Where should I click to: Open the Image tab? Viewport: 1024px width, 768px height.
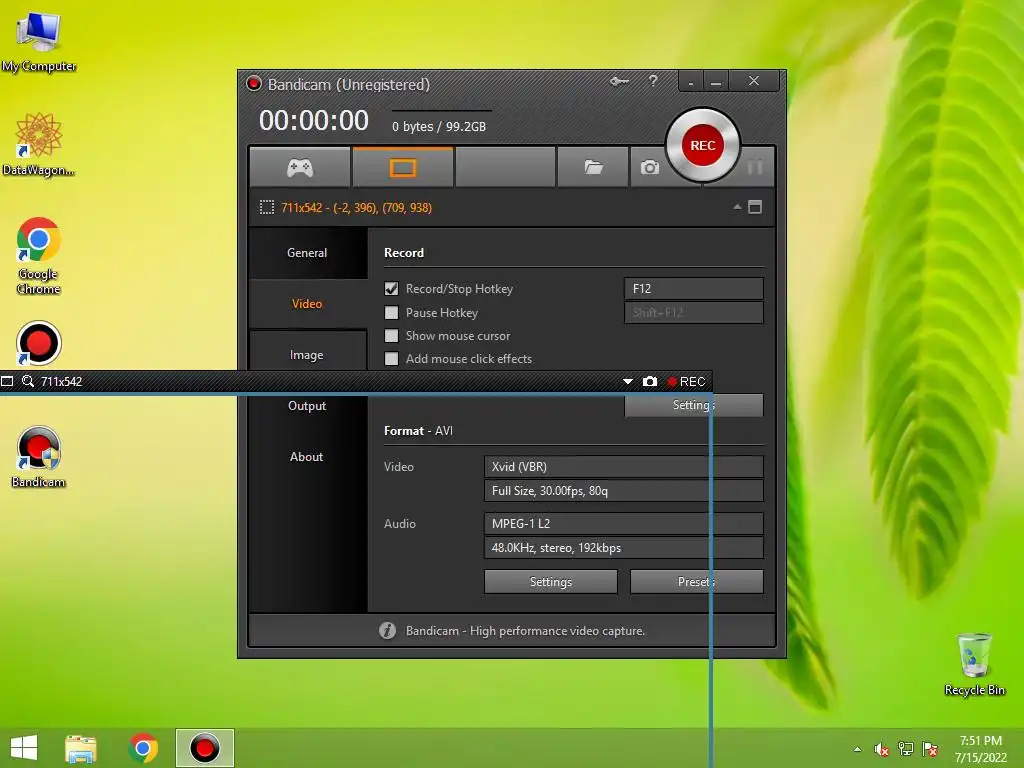pyautogui.click(x=307, y=355)
